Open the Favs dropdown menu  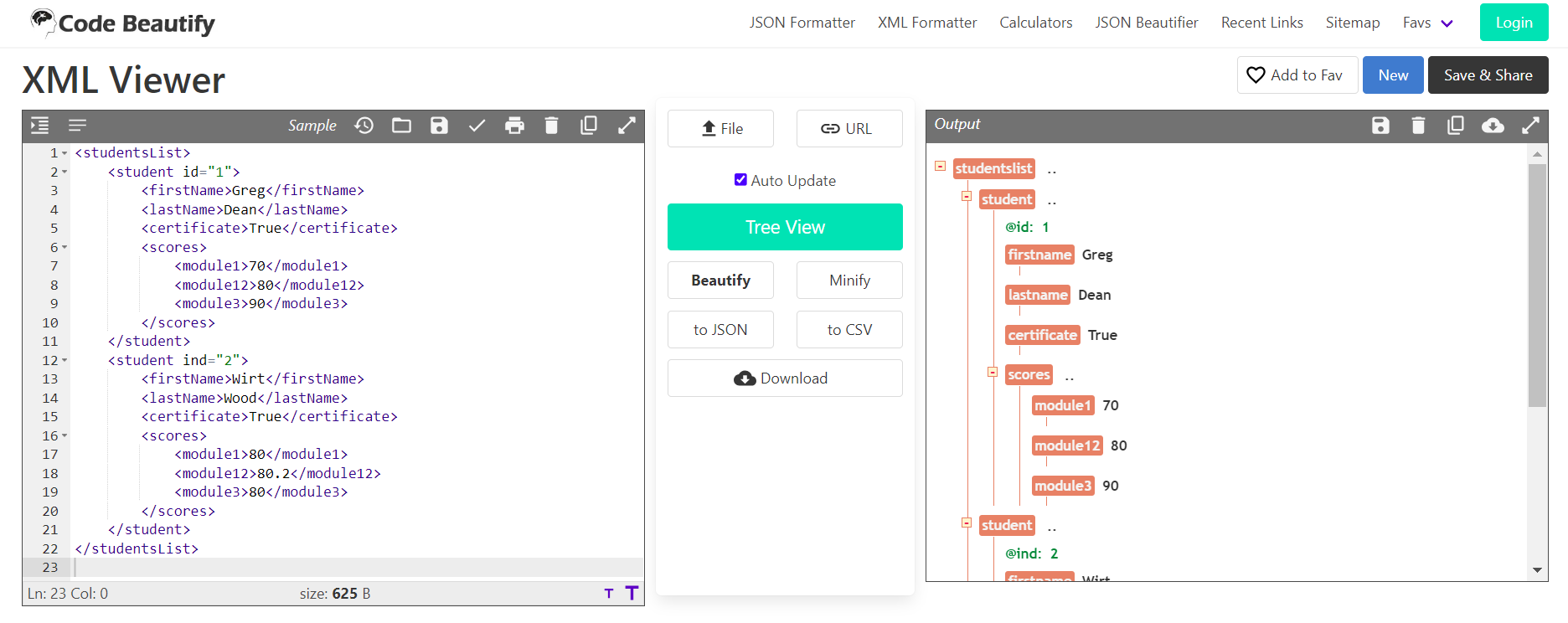(x=1428, y=23)
